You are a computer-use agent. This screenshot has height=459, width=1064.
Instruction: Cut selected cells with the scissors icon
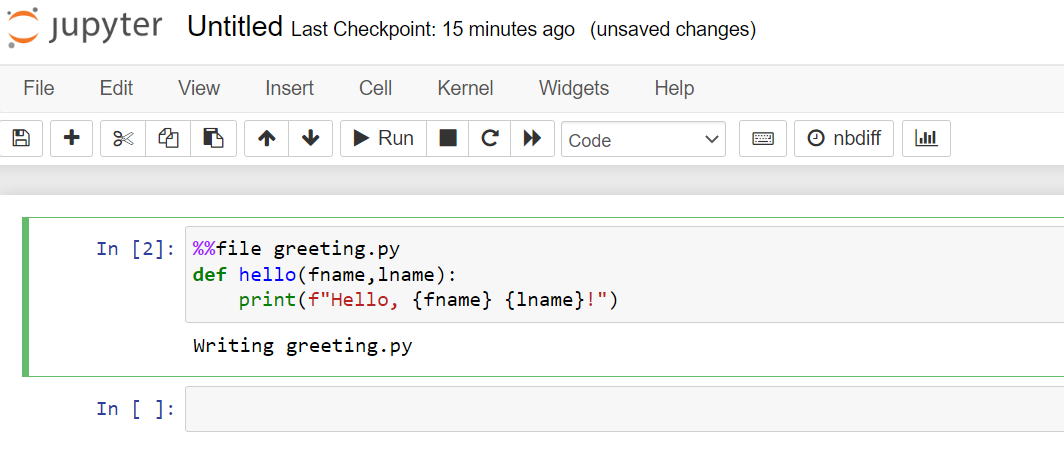click(123, 139)
